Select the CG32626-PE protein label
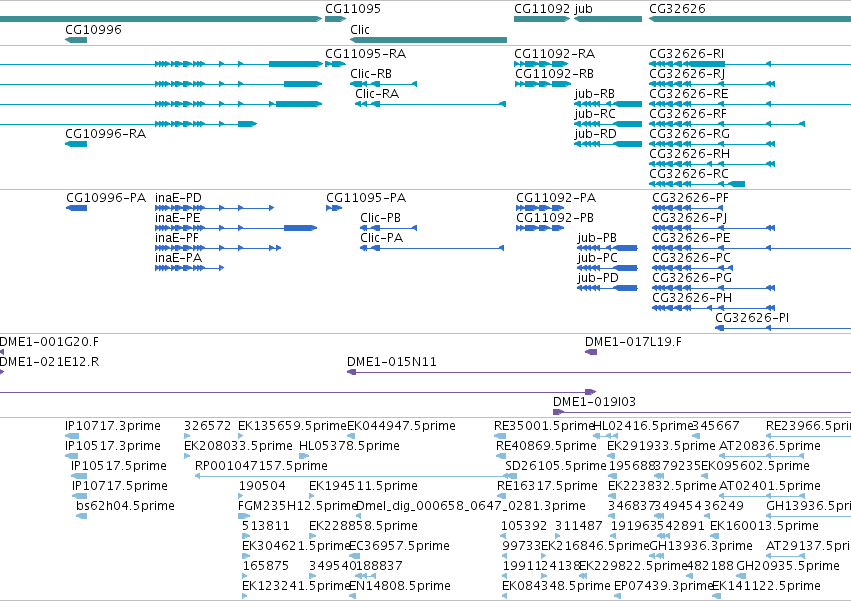Image resolution: width=851 pixels, height=601 pixels. click(691, 238)
